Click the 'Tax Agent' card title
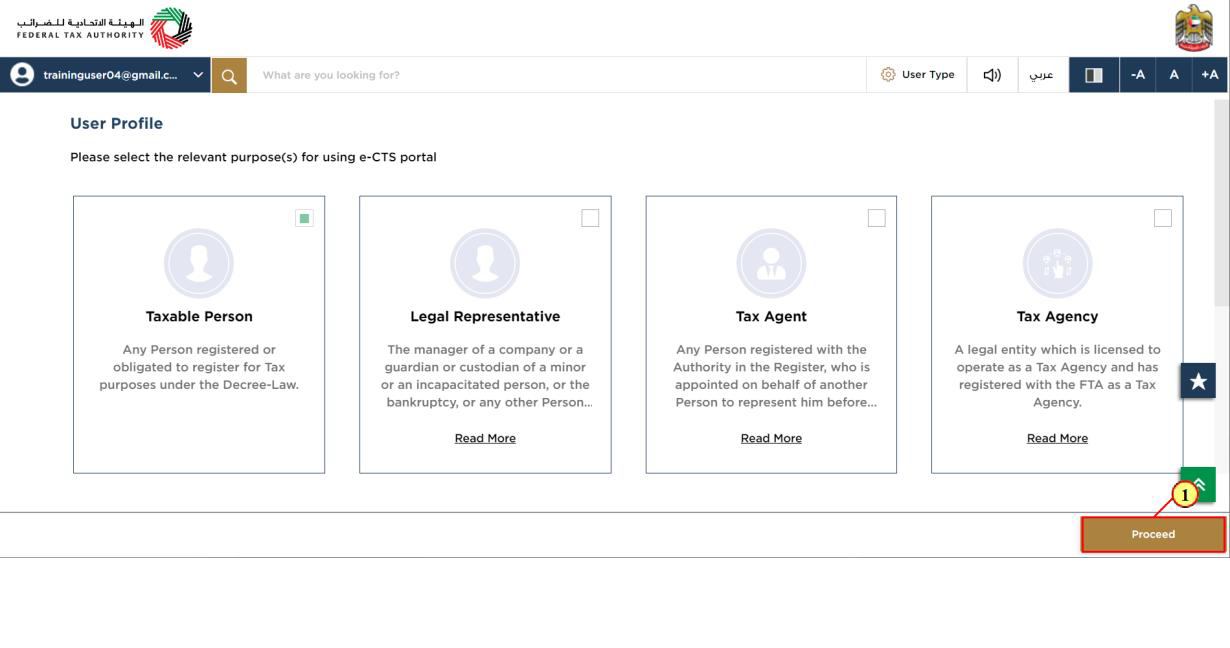 pyautogui.click(x=771, y=316)
